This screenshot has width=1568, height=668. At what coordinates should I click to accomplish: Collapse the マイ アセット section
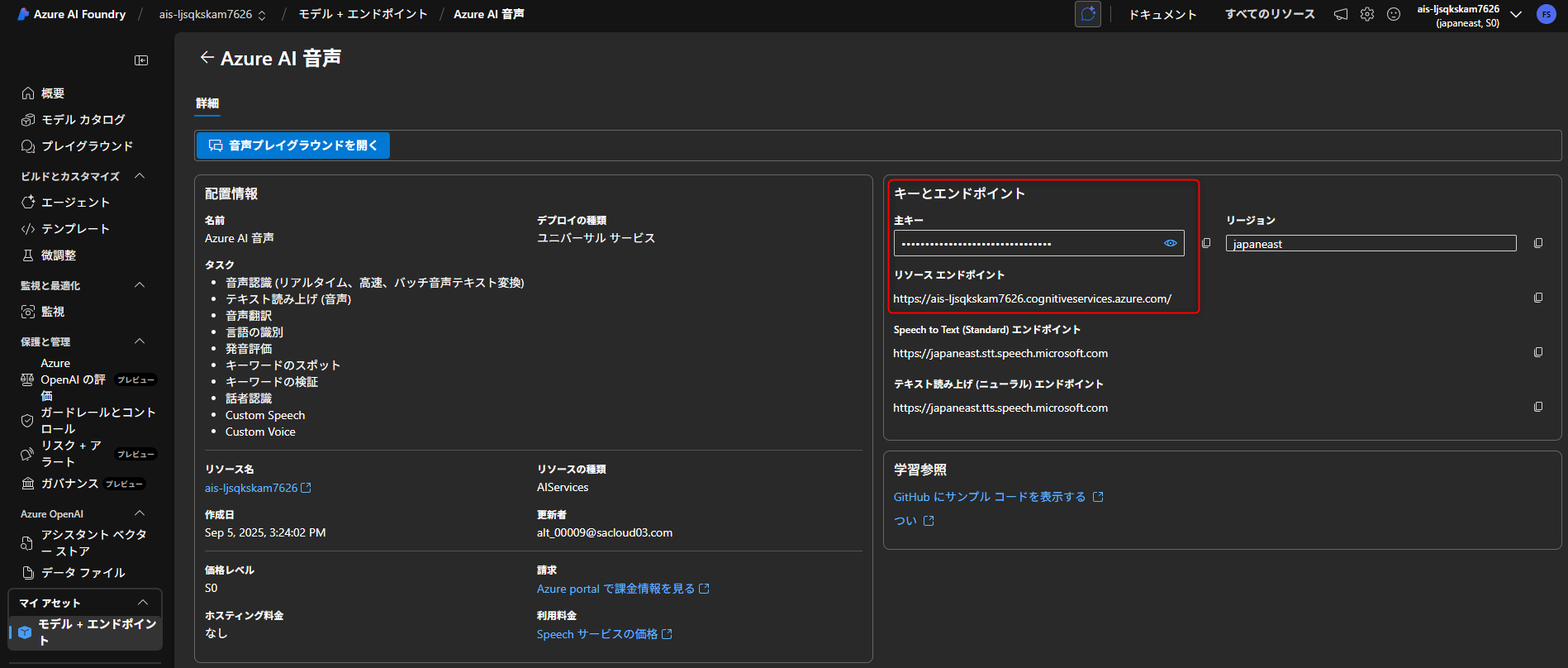click(x=143, y=603)
